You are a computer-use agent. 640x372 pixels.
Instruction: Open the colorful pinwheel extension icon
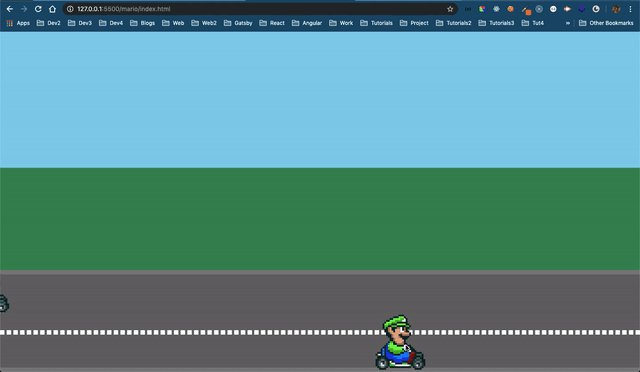click(482, 9)
